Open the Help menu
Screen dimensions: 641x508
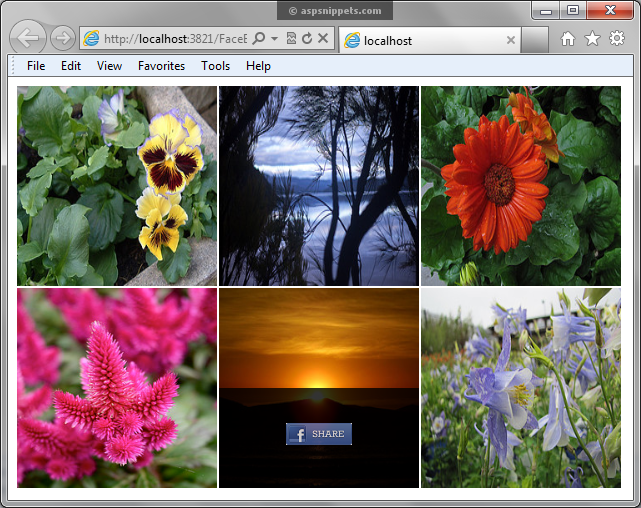point(258,66)
